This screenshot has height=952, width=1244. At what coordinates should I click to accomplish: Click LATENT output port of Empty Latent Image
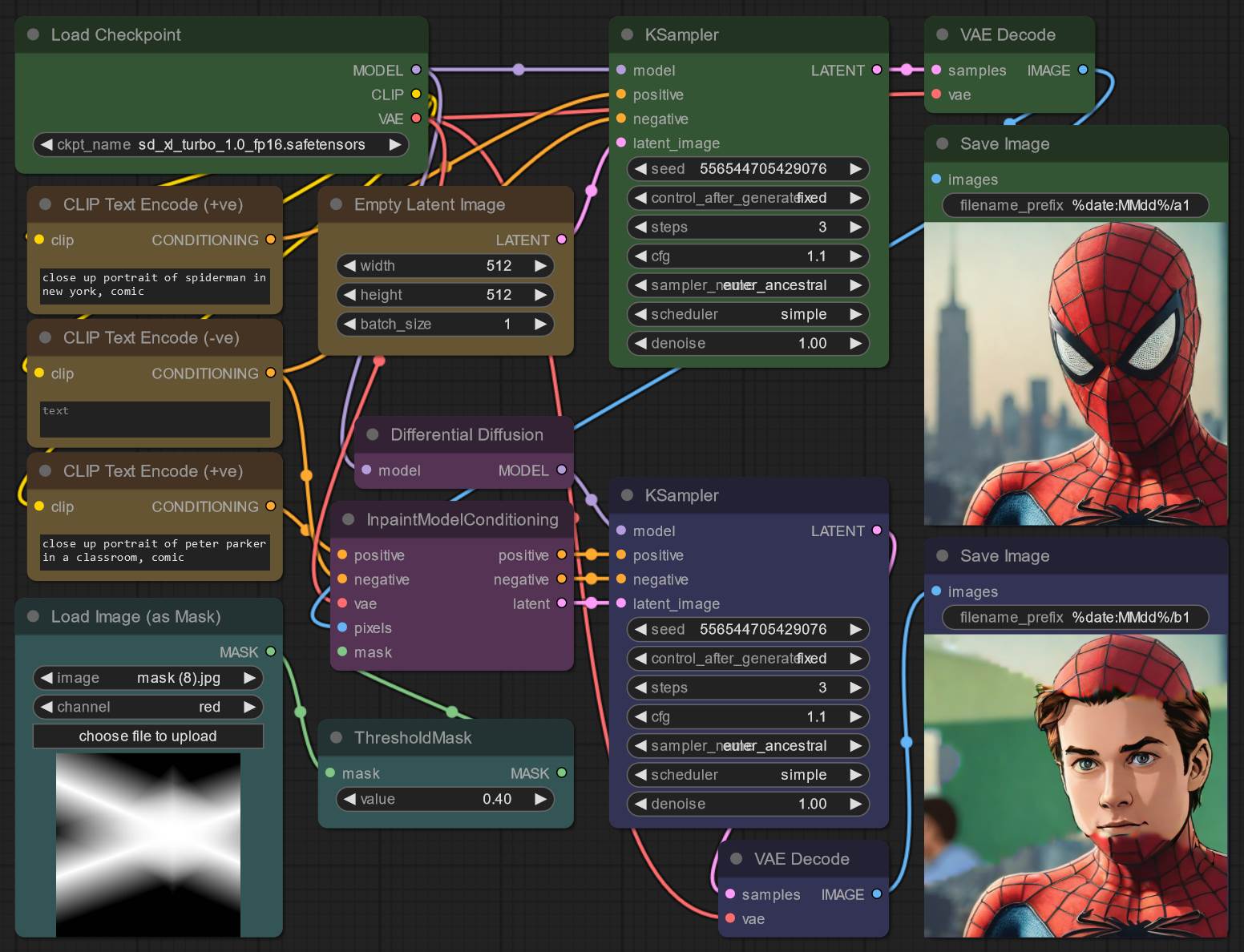pyautogui.click(x=561, y=239)
